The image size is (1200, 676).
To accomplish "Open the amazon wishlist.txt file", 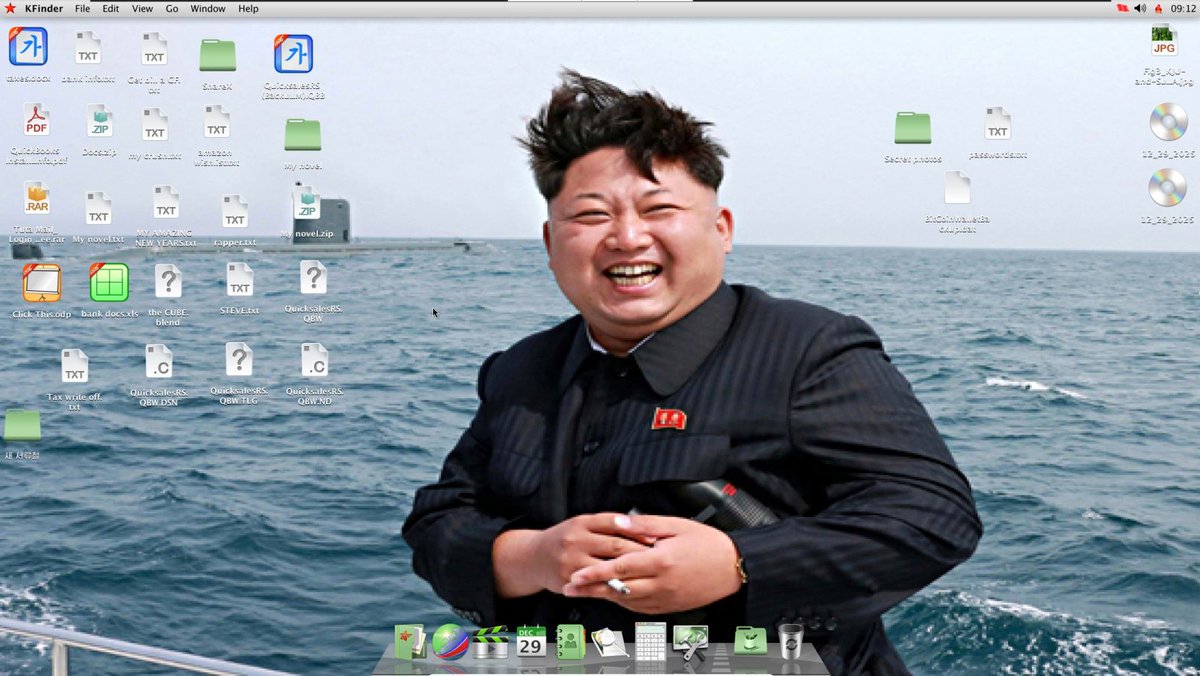I will 217,122.
